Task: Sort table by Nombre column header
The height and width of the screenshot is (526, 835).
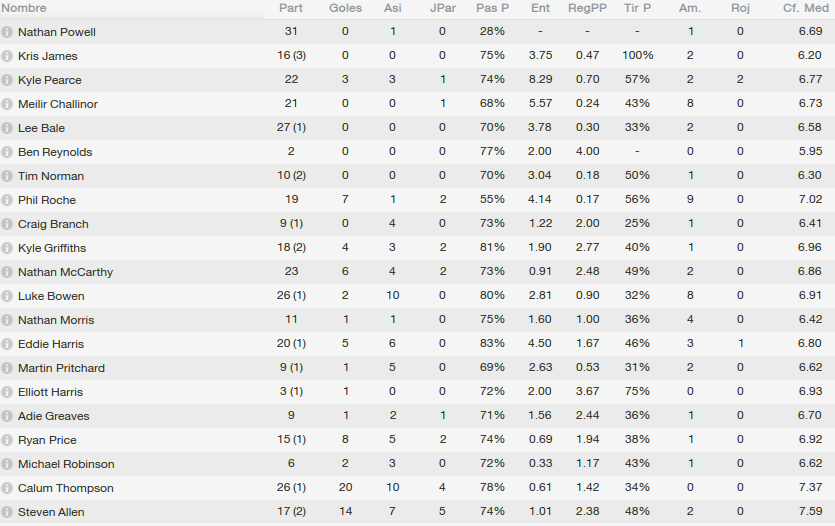Action: 24,8
